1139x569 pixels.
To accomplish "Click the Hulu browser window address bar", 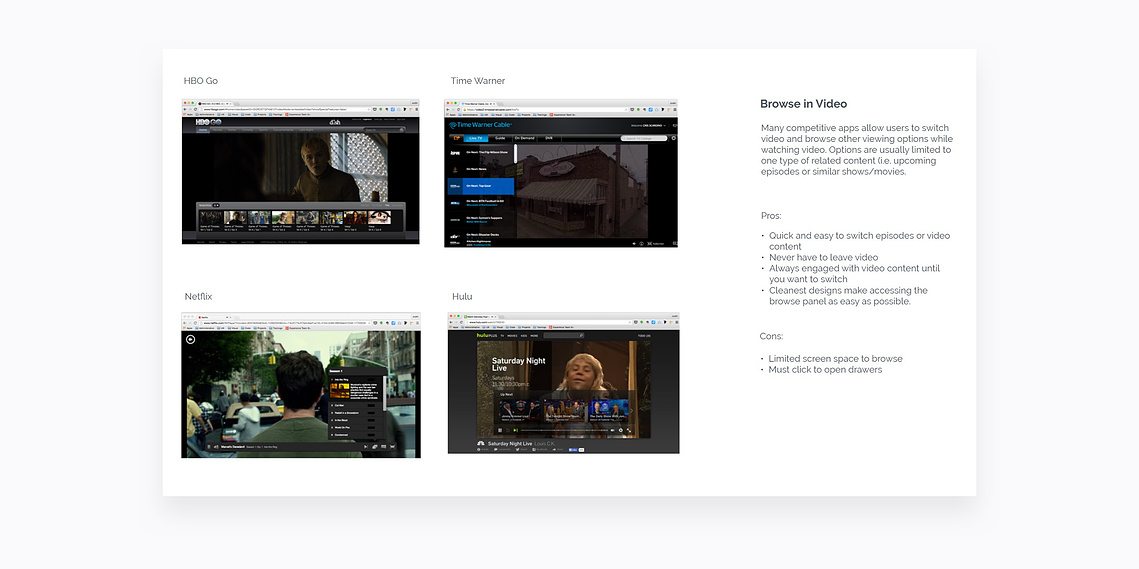I will (549, 322).
